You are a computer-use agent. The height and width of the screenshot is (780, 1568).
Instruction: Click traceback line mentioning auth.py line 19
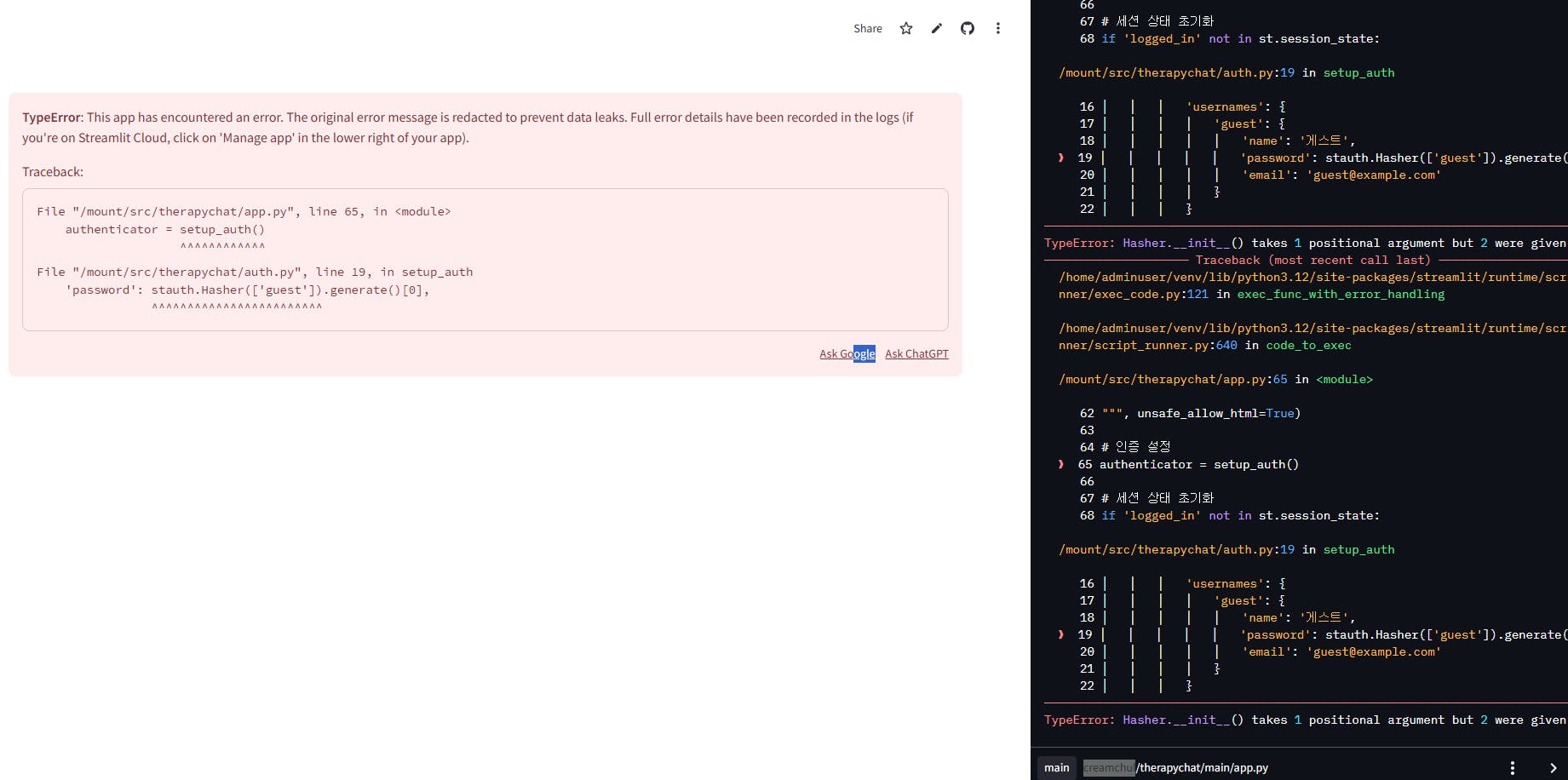pos(255,272)
